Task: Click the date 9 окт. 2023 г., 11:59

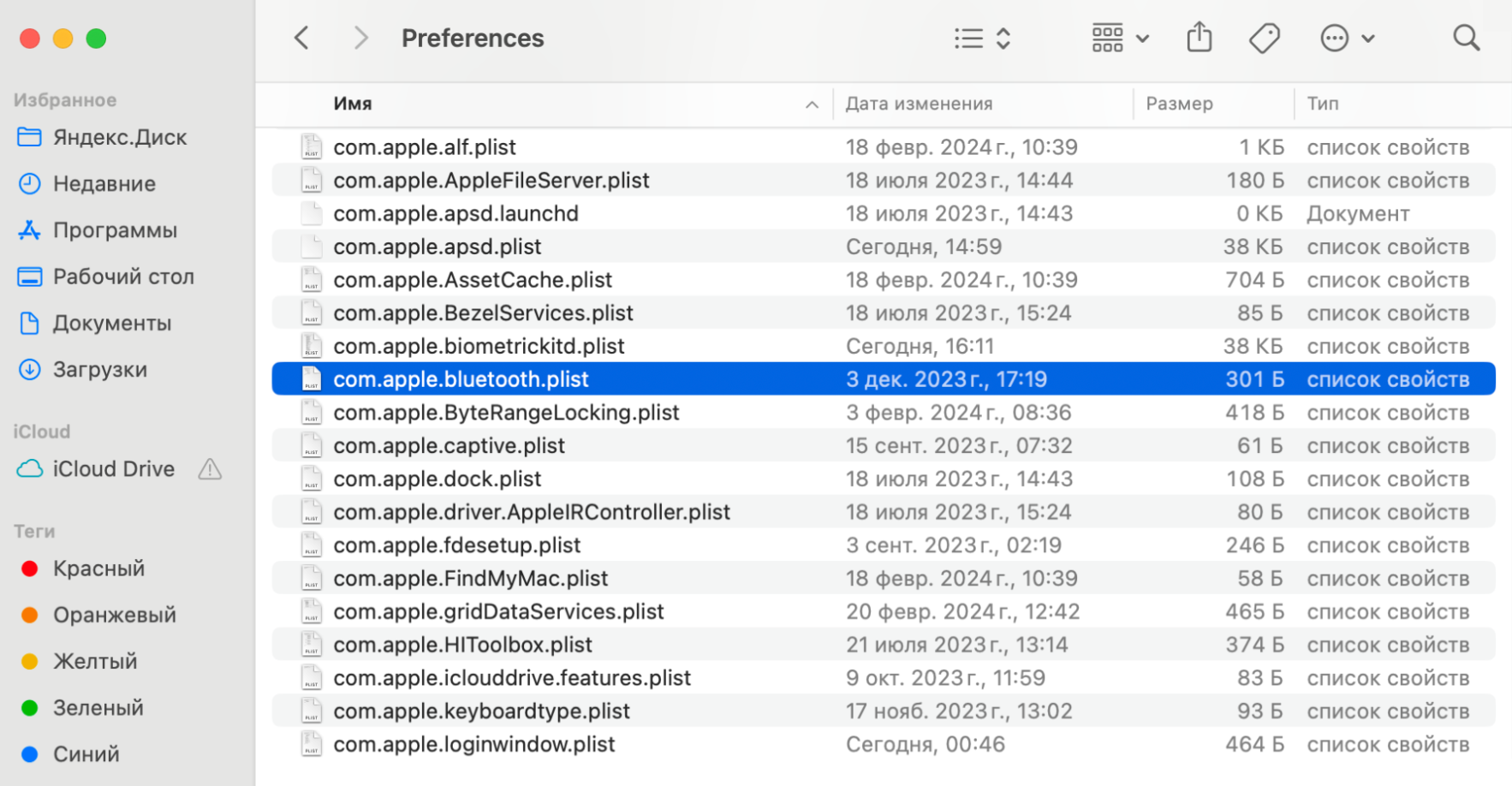Action: click(x=945, y=677)
